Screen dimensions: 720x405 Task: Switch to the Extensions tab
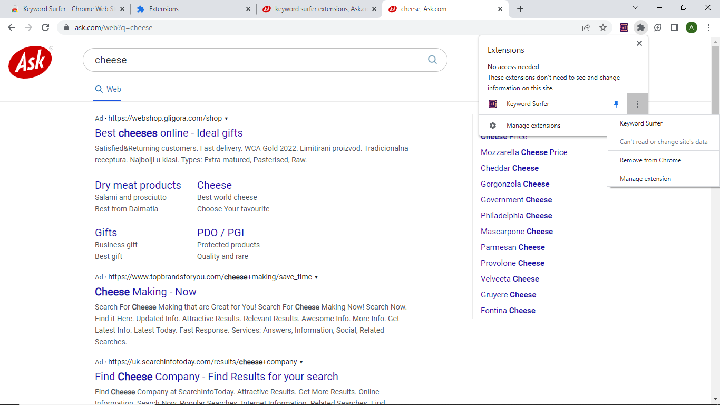pos(193,9)
